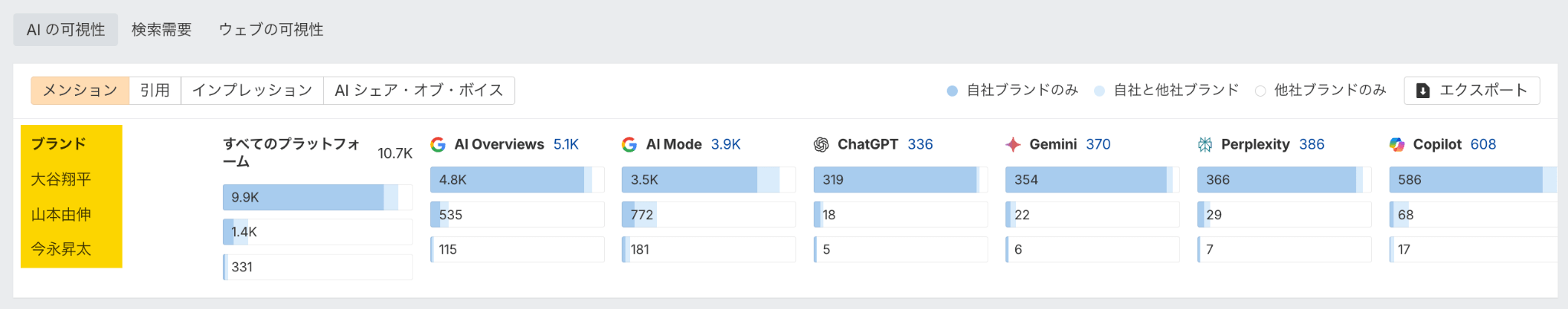
Task: Open the ウェブの可視性 tab
Action: [271, 29]
